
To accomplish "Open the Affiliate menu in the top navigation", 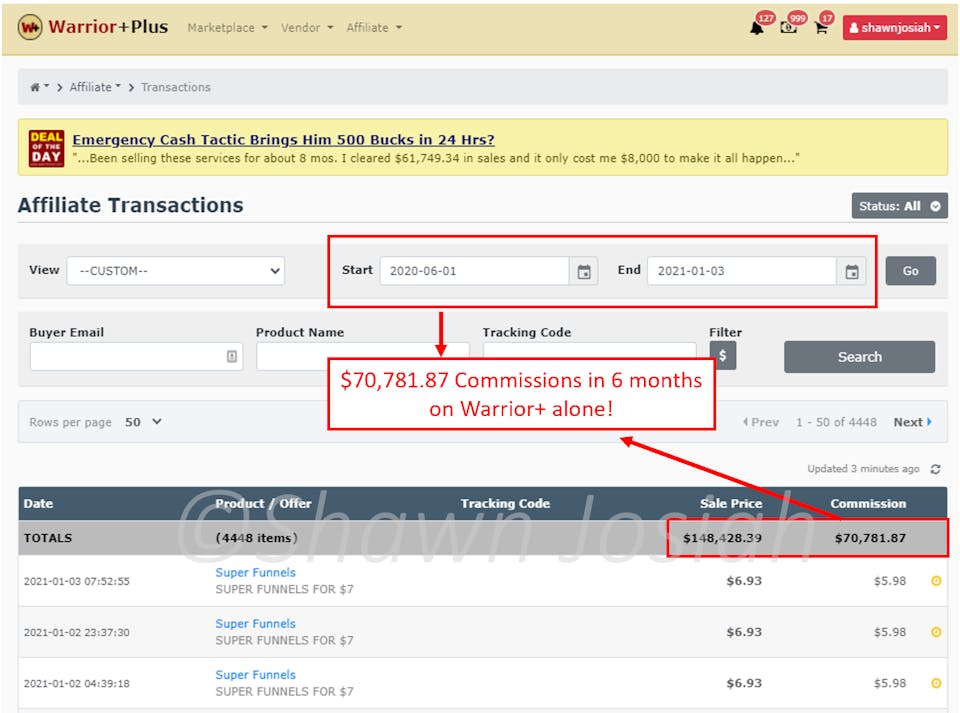I will 374,28.
